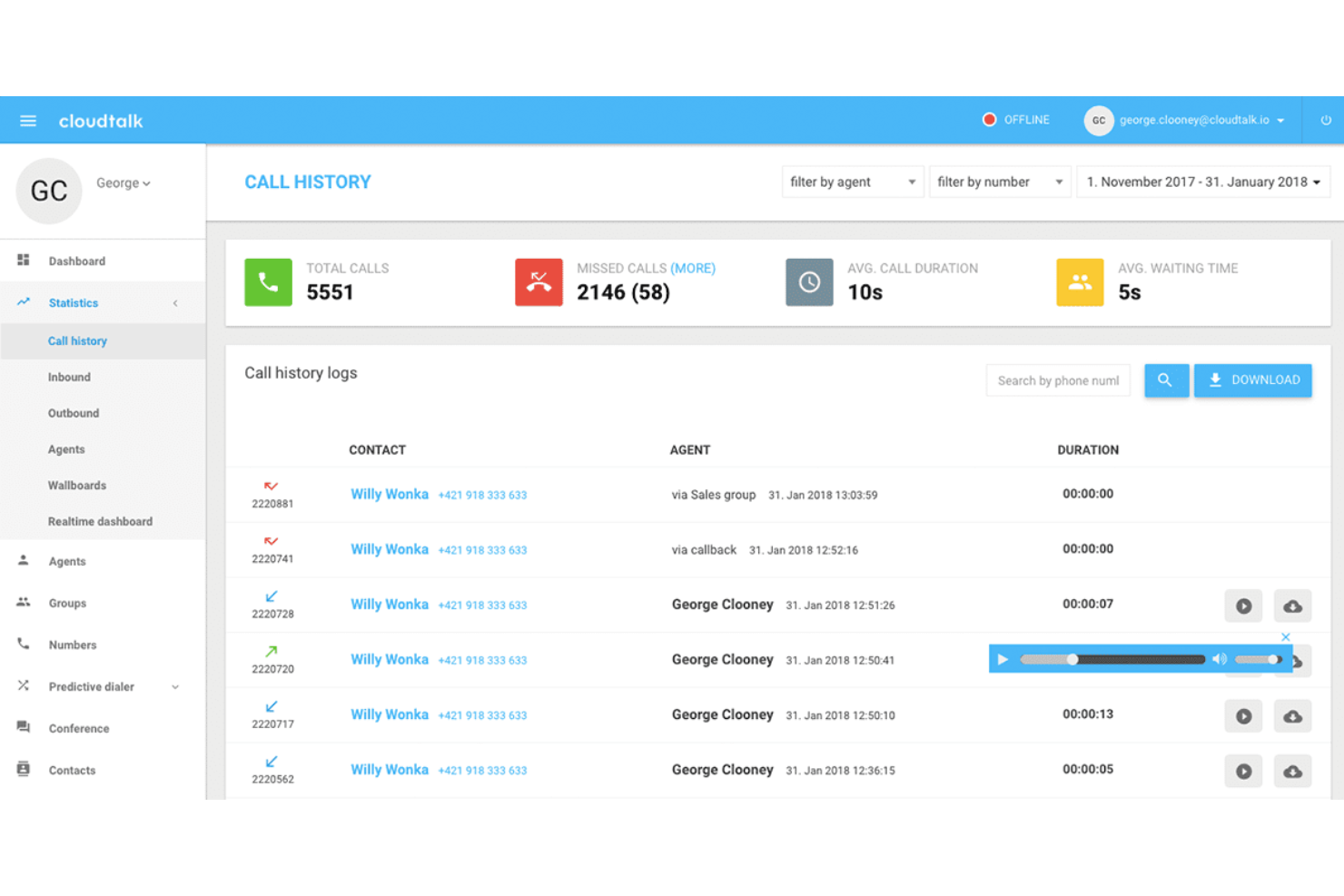This screenshot has width=1344, height=896.
Task: Expand the date range picker for November-January
Action: 1202,182
